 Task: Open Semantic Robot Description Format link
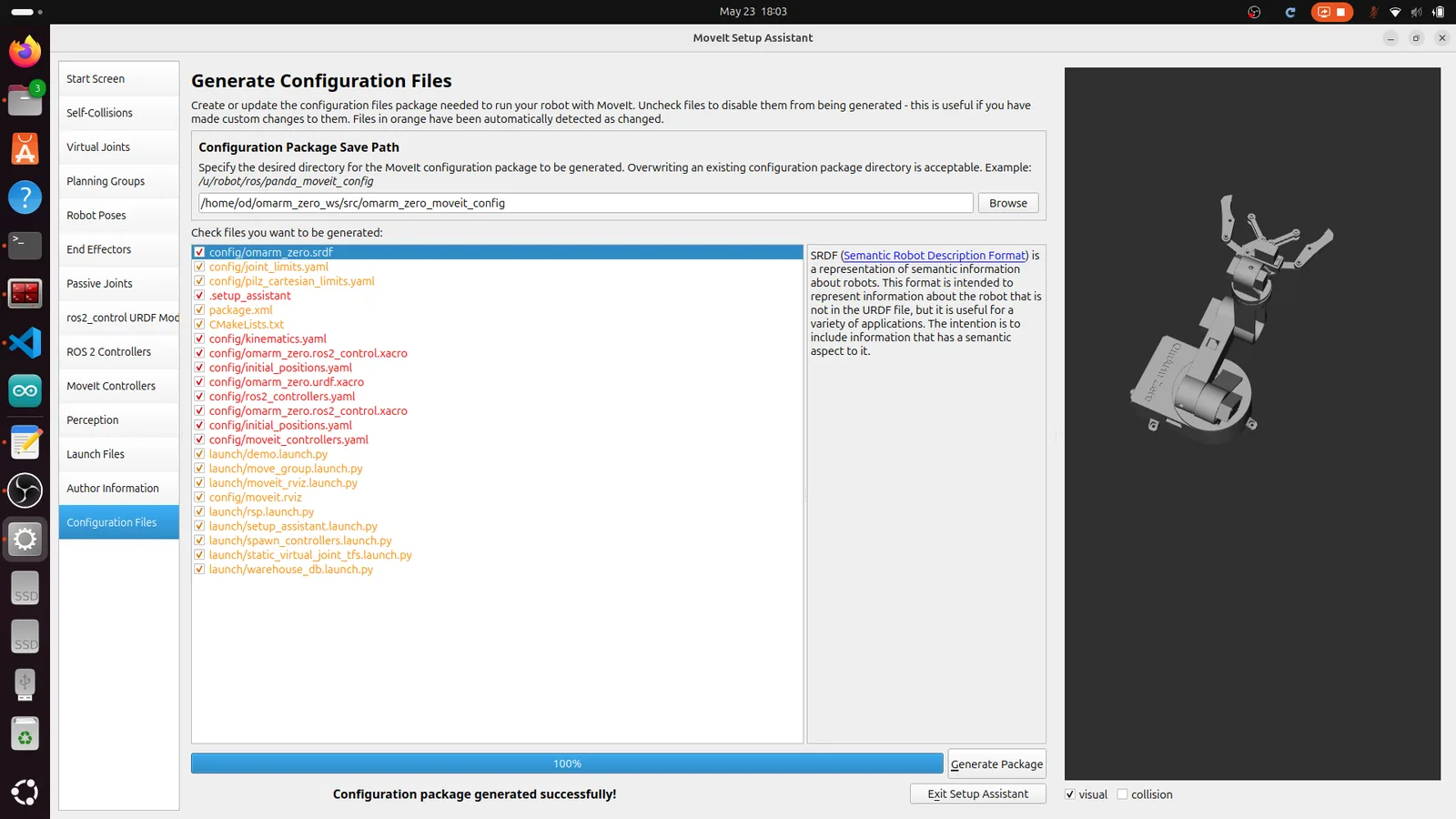click(x=935, y=256)
